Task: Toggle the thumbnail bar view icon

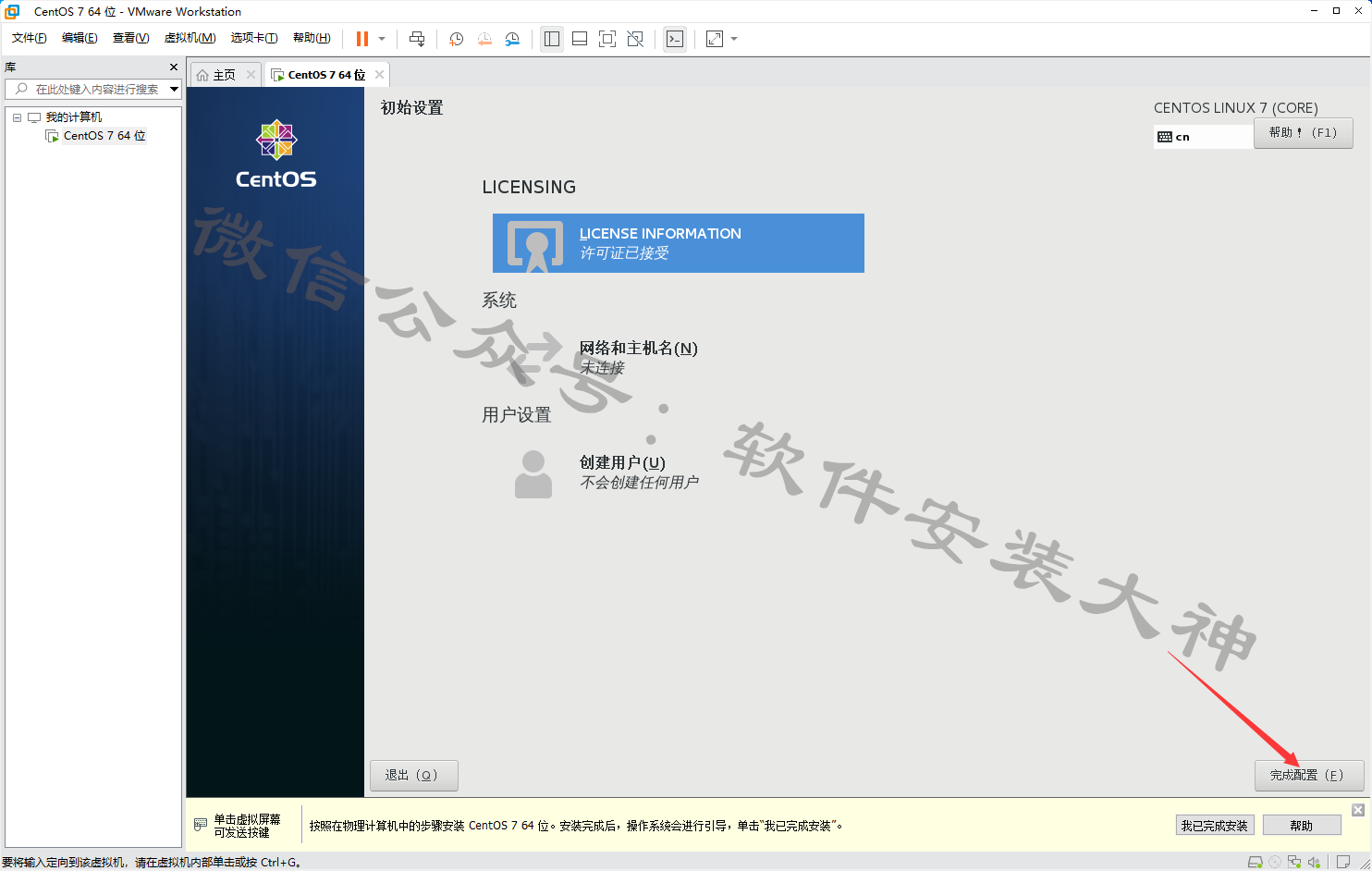Action: tap(580, 39)
